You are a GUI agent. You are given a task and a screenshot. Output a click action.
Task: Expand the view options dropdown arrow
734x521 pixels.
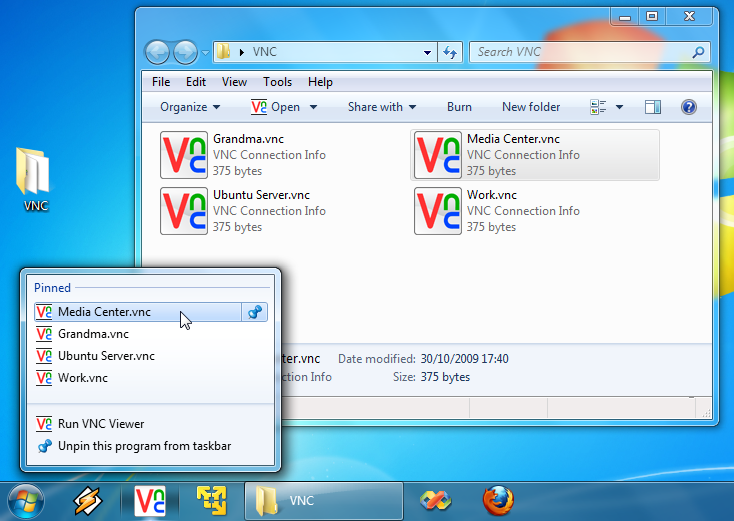[619, 107]
